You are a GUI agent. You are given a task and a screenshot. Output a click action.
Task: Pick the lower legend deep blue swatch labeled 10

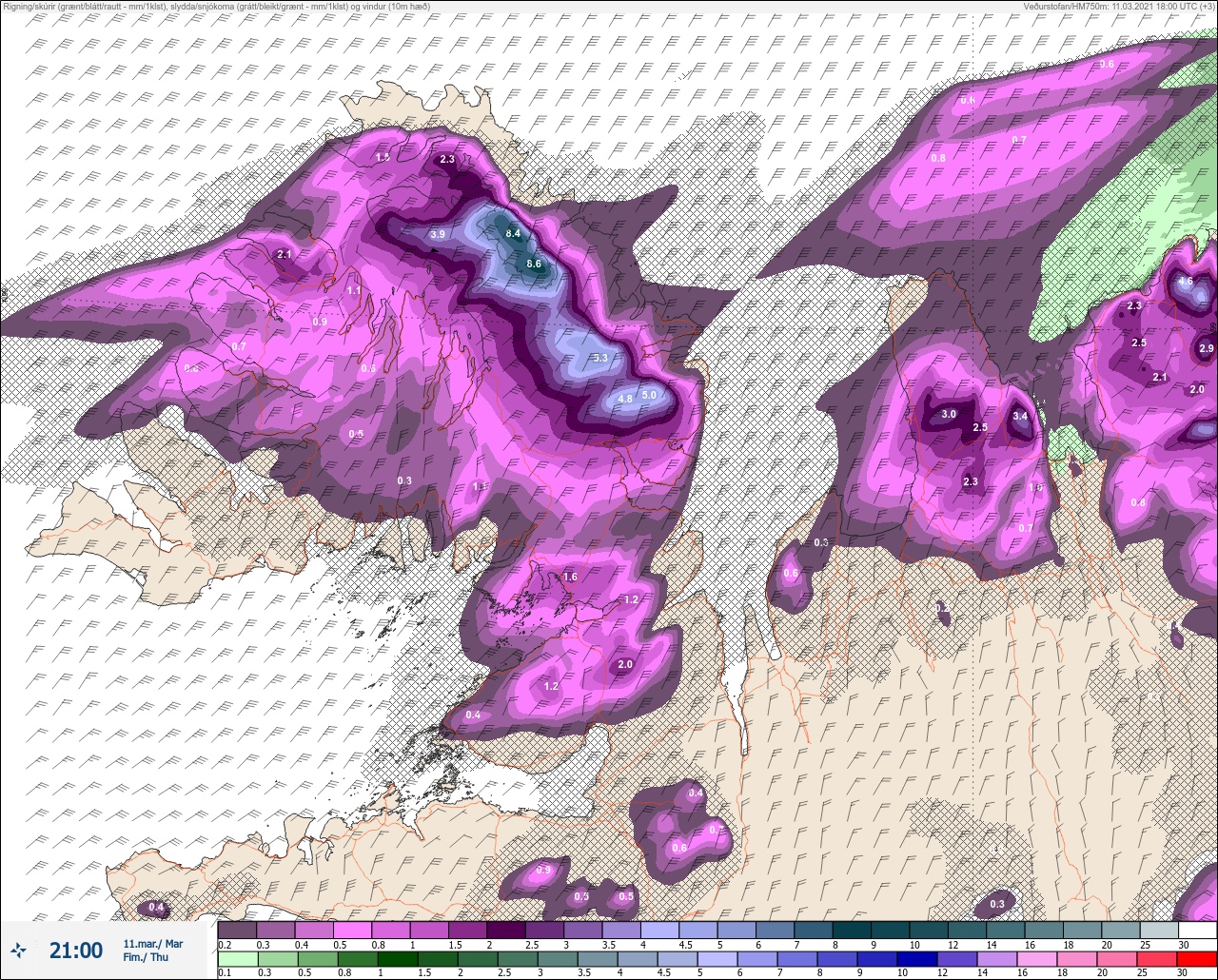point(917,959)
